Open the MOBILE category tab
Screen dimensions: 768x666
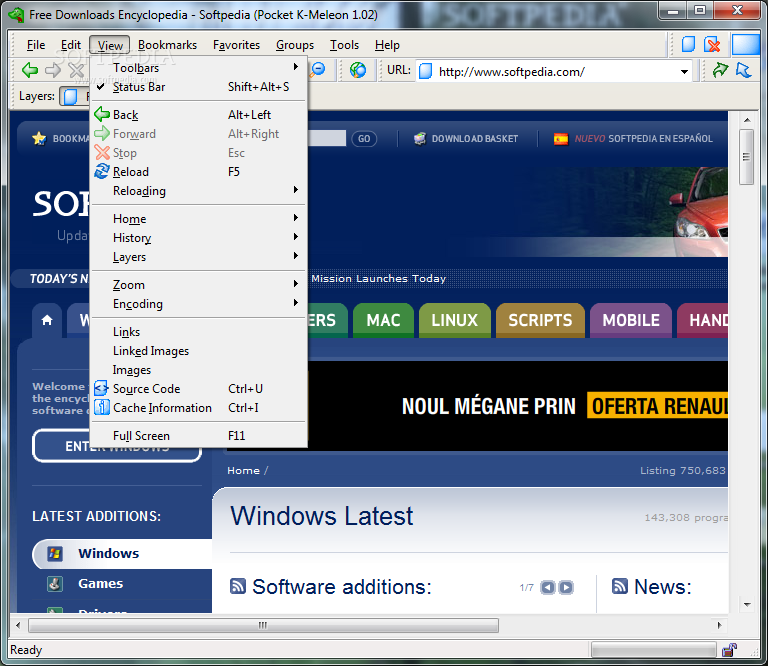coord(631,320)
